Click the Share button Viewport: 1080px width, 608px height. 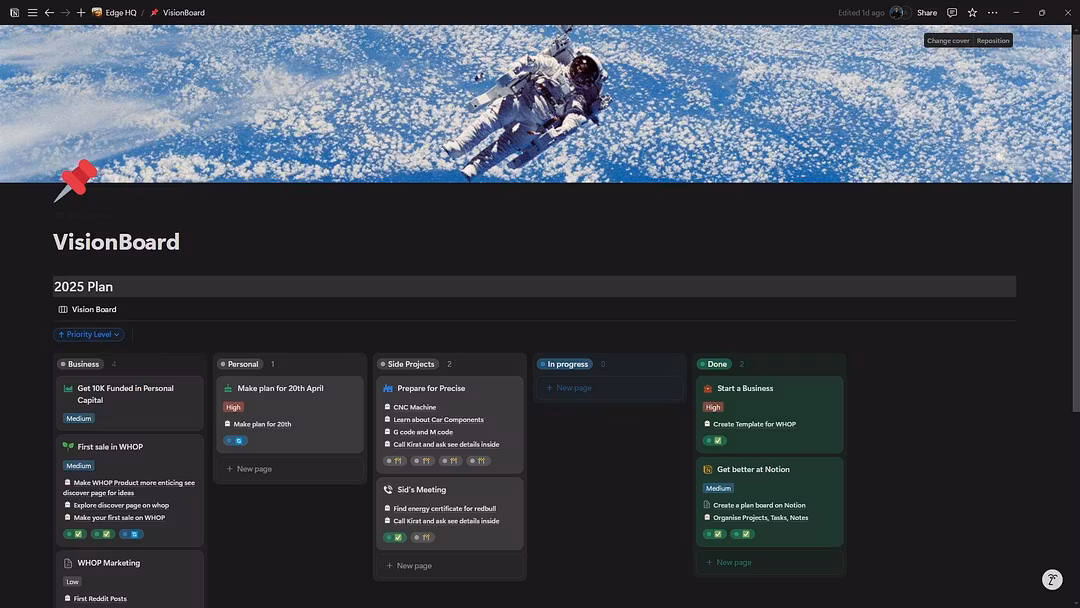[x=927, y=13]
